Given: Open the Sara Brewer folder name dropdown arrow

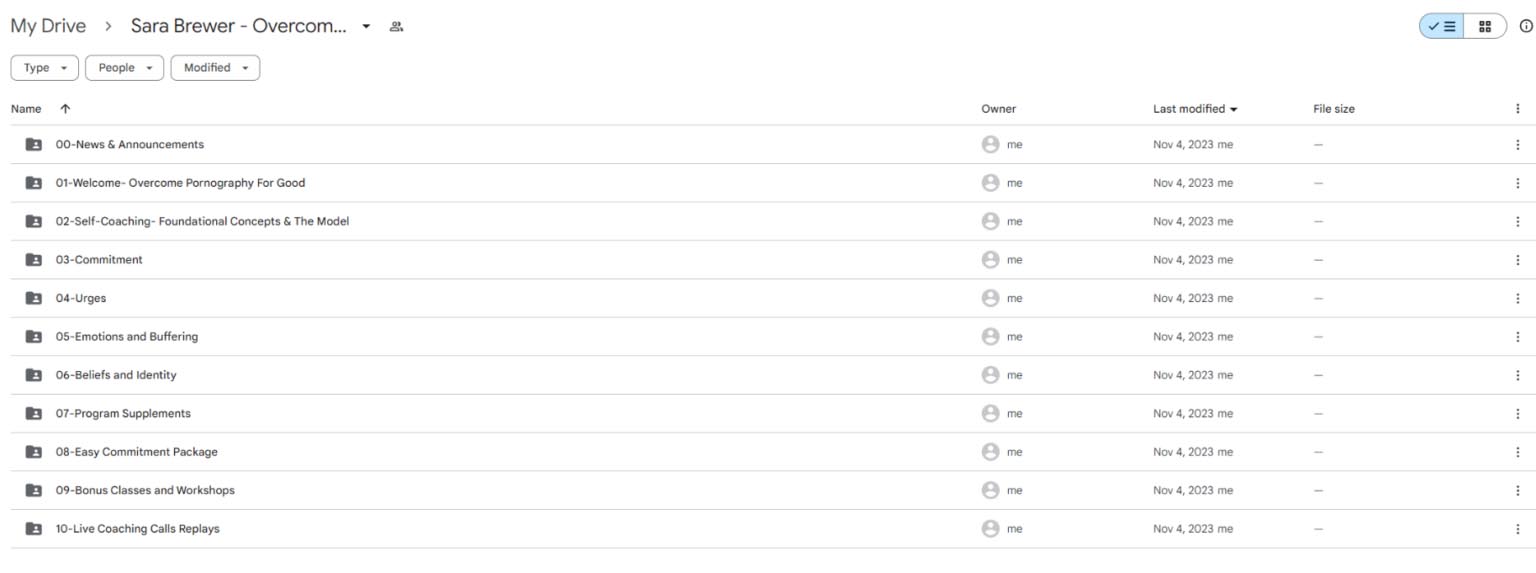Looking at the screenshot, I should click(x=366, y=26).
